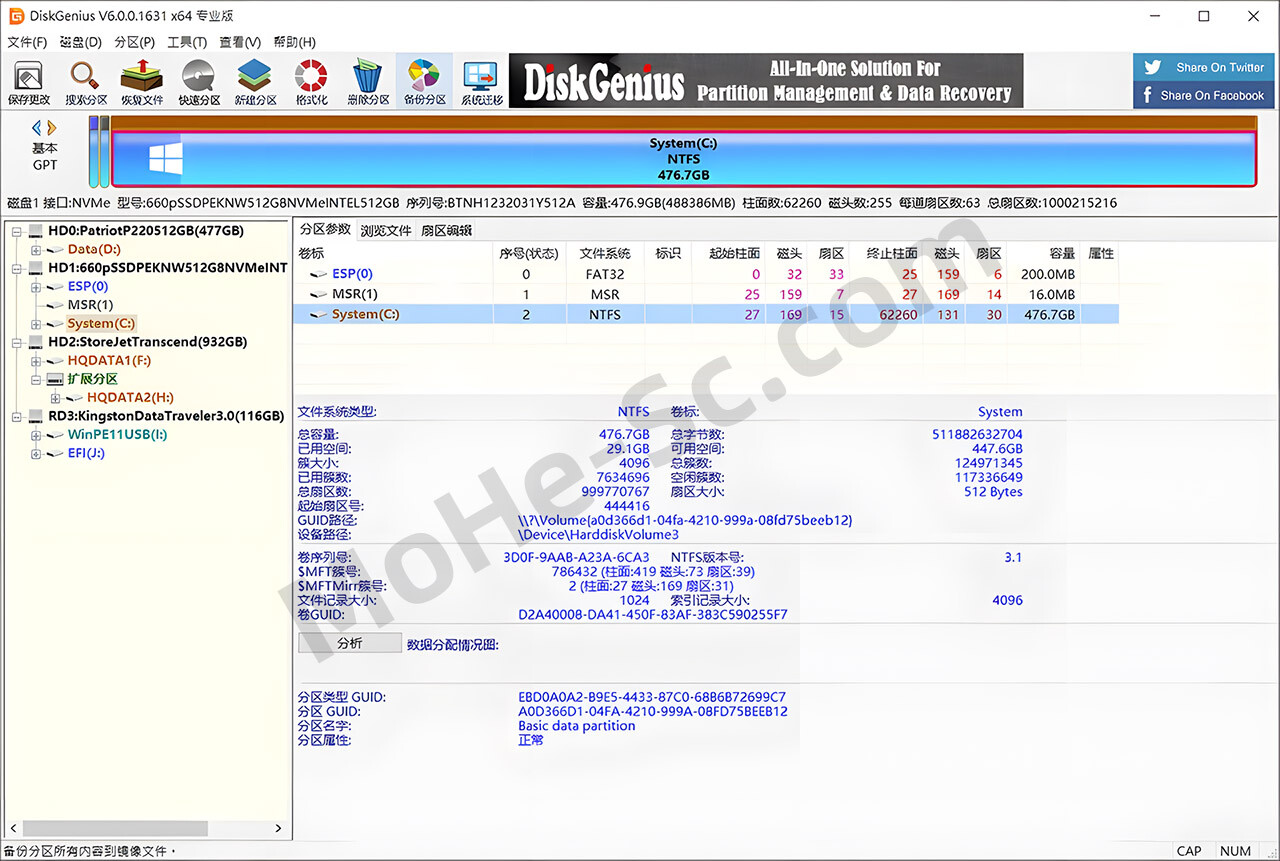1280x861 pixels.
Task: Select Data(D:) partition in the tree
Action: click(94, 249)
